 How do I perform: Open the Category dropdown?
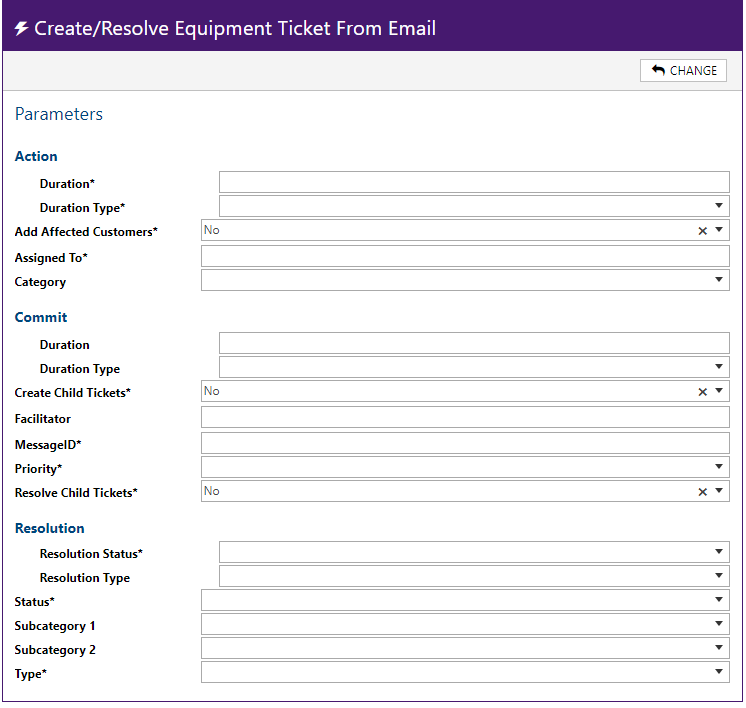[465, 280]
